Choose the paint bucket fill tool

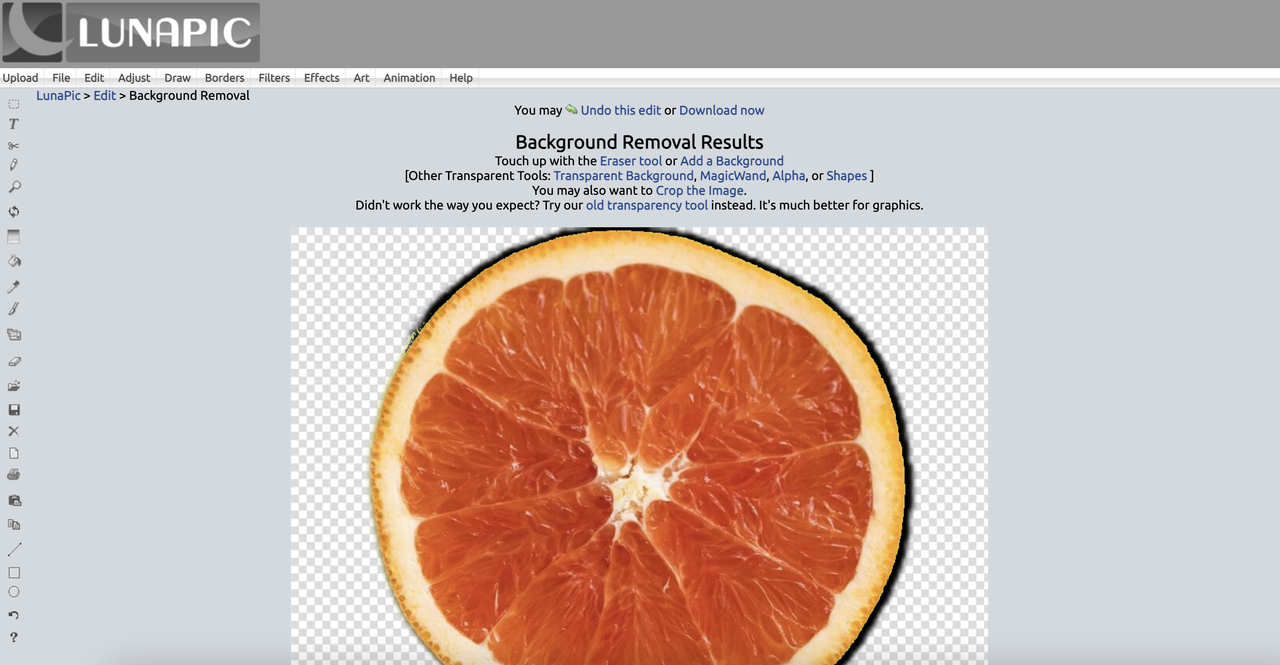(x=14, y=261)
